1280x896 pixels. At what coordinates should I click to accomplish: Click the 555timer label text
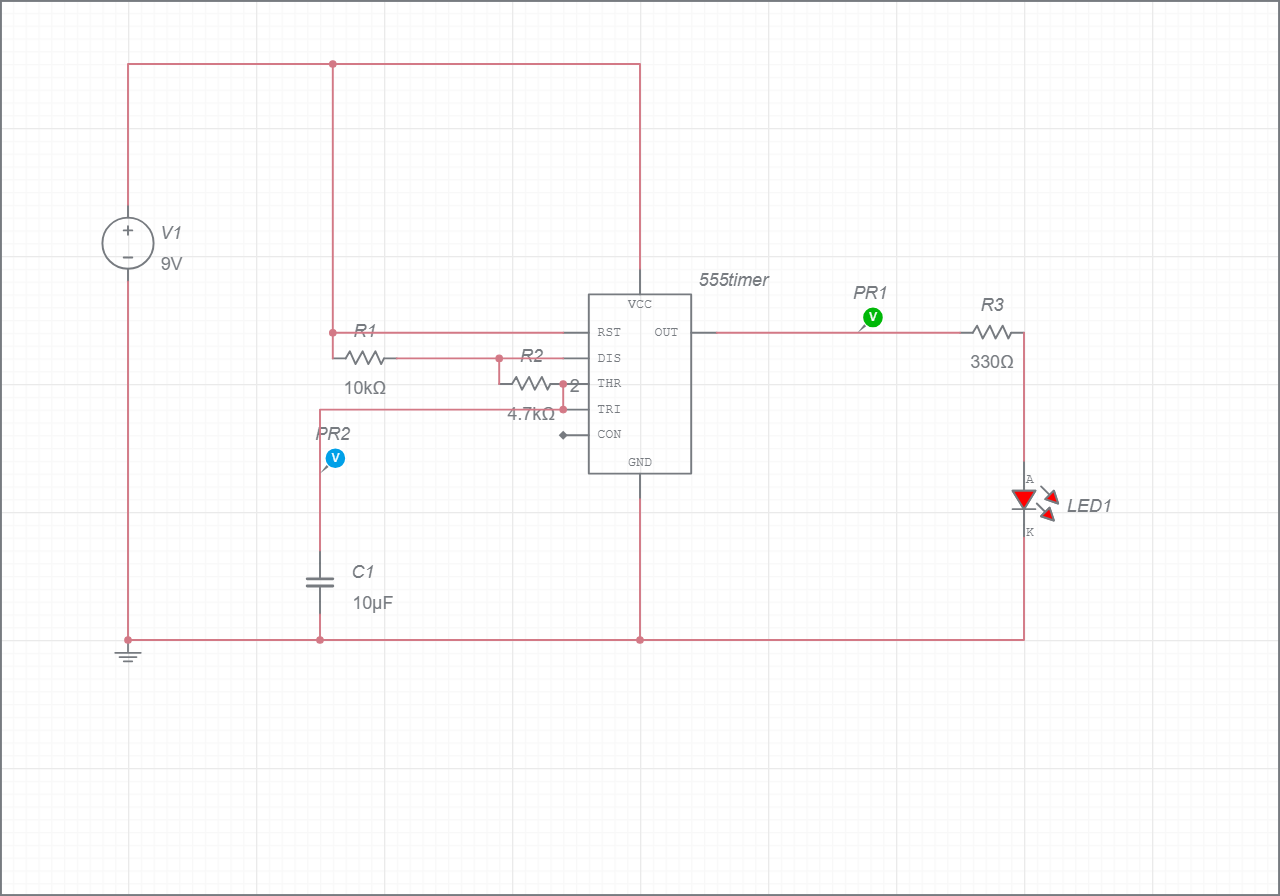coord(734,280)
